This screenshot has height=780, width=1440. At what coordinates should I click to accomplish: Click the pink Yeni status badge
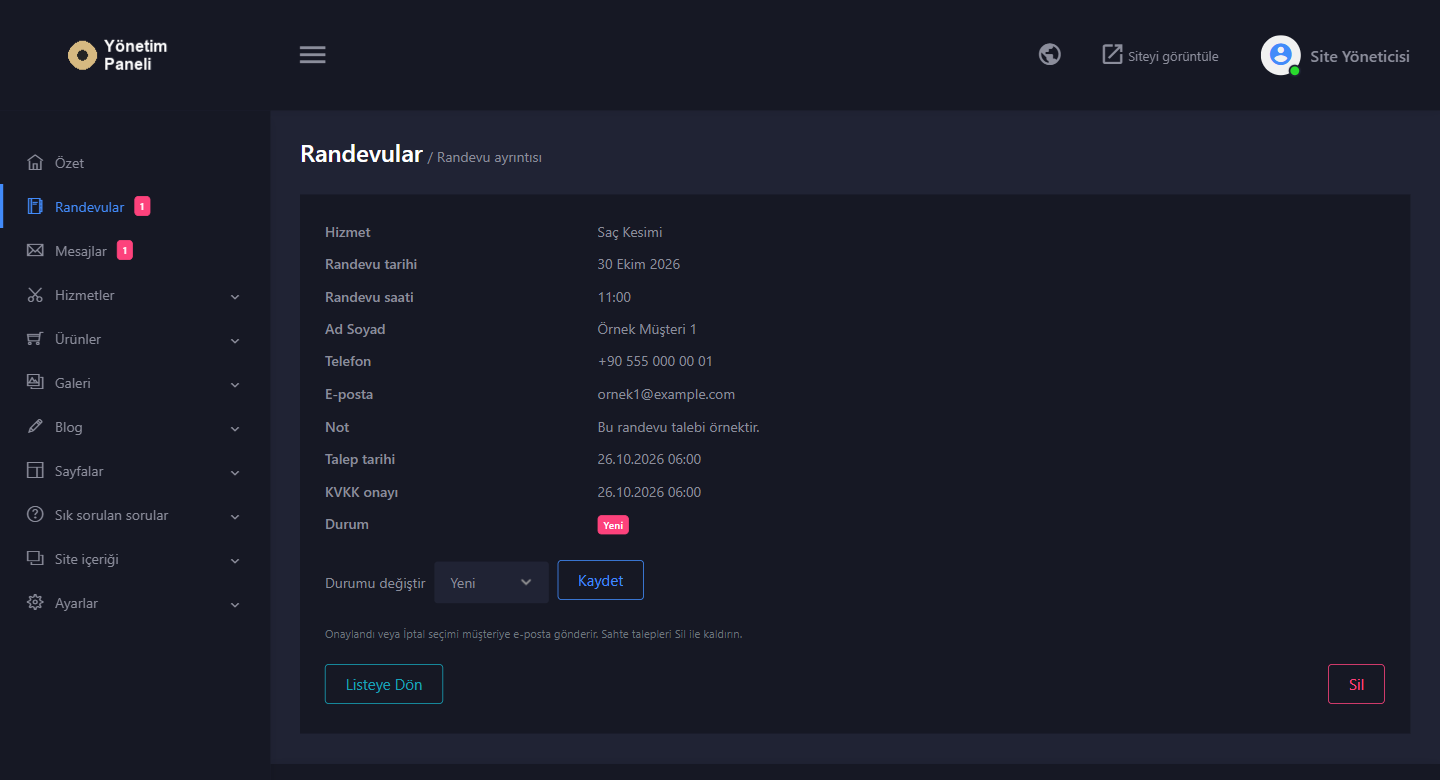tap(613, 525)
